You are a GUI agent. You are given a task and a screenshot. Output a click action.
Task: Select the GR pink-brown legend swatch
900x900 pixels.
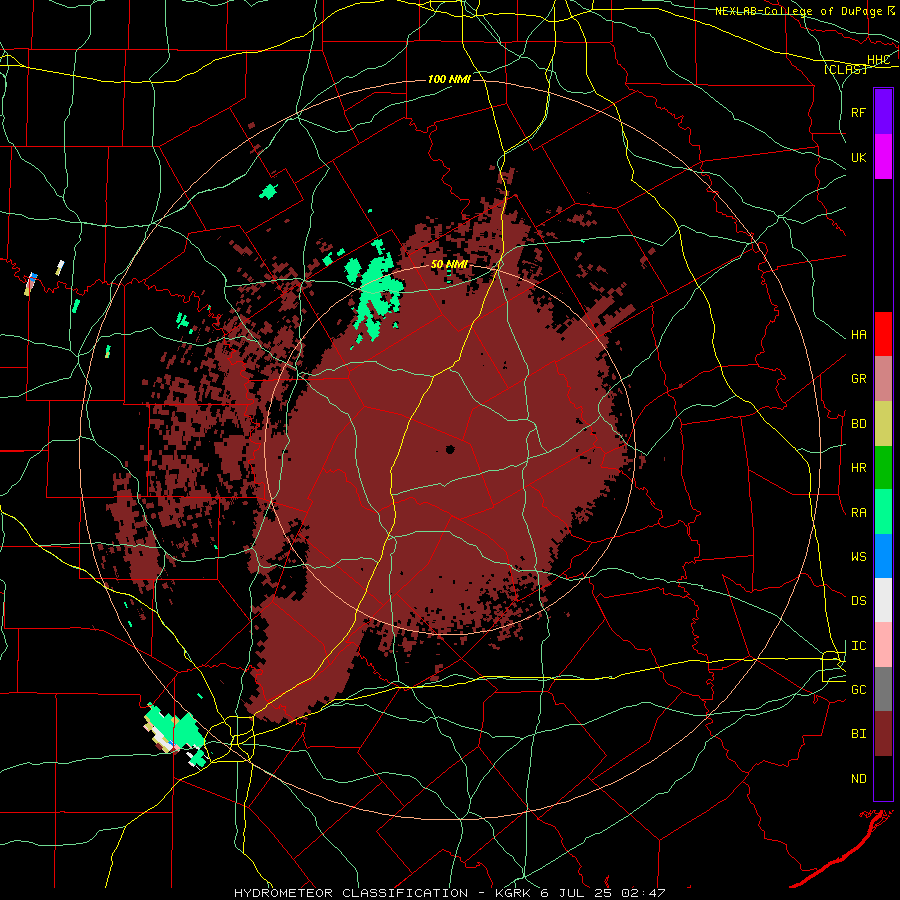click(x=883, y=379)
